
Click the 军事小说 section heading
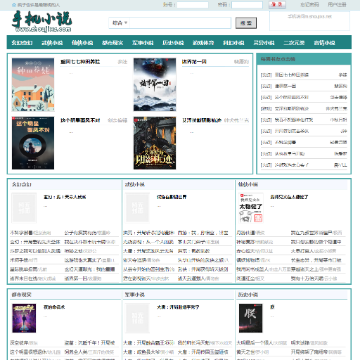click(x=135, y=295)
